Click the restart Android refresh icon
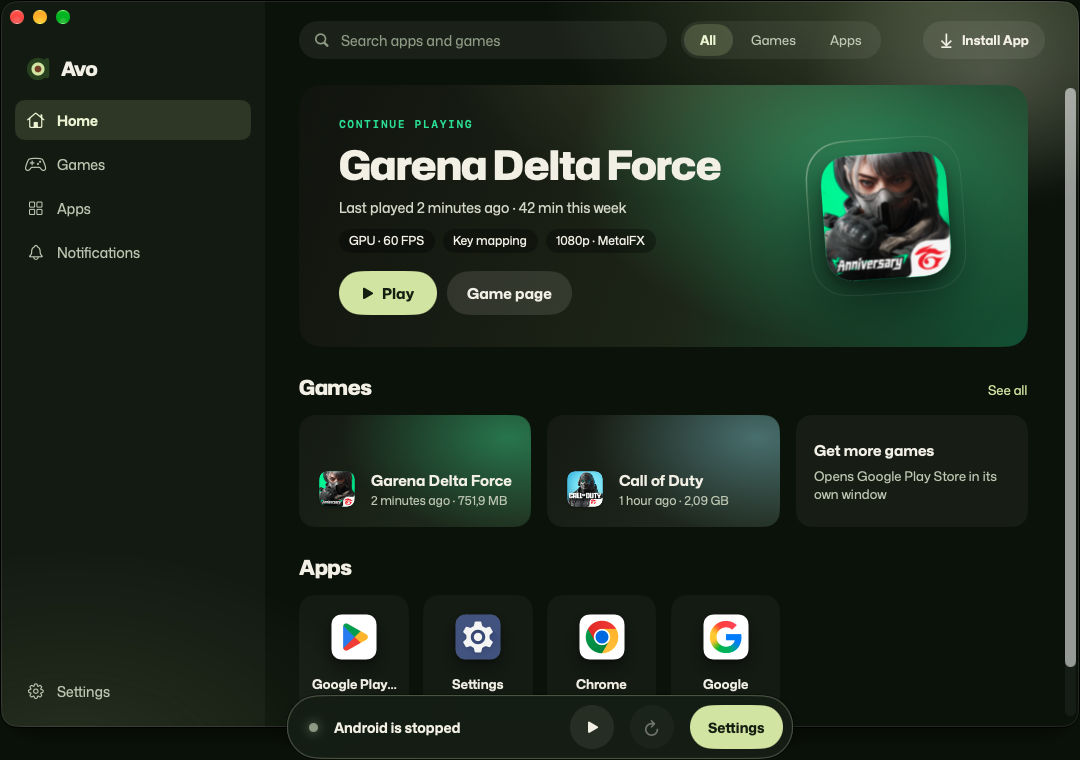Viewport: 1080px width, 760px height. [x=651, y=727]
